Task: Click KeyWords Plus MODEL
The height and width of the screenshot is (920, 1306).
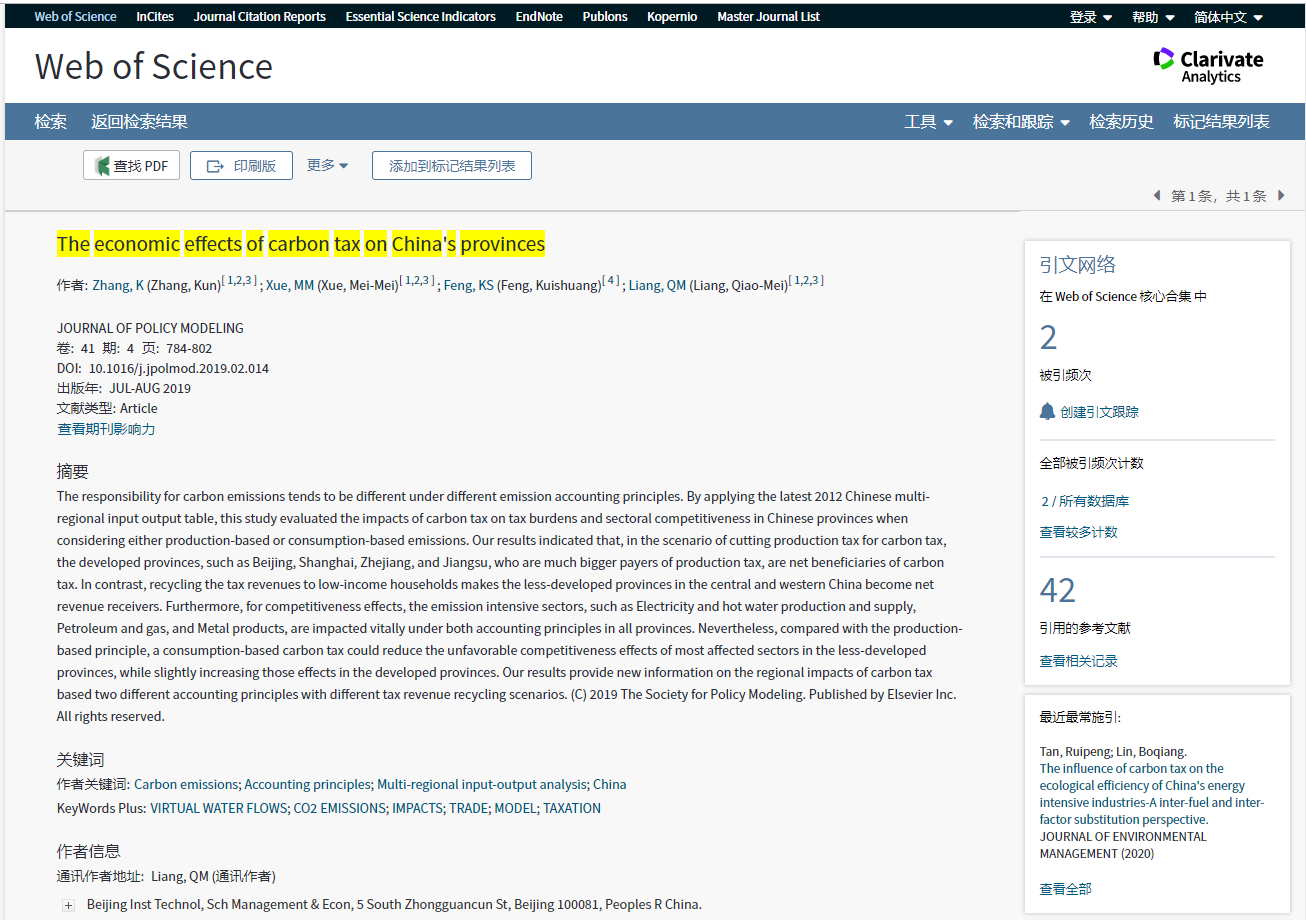Action: pos(515,809)
